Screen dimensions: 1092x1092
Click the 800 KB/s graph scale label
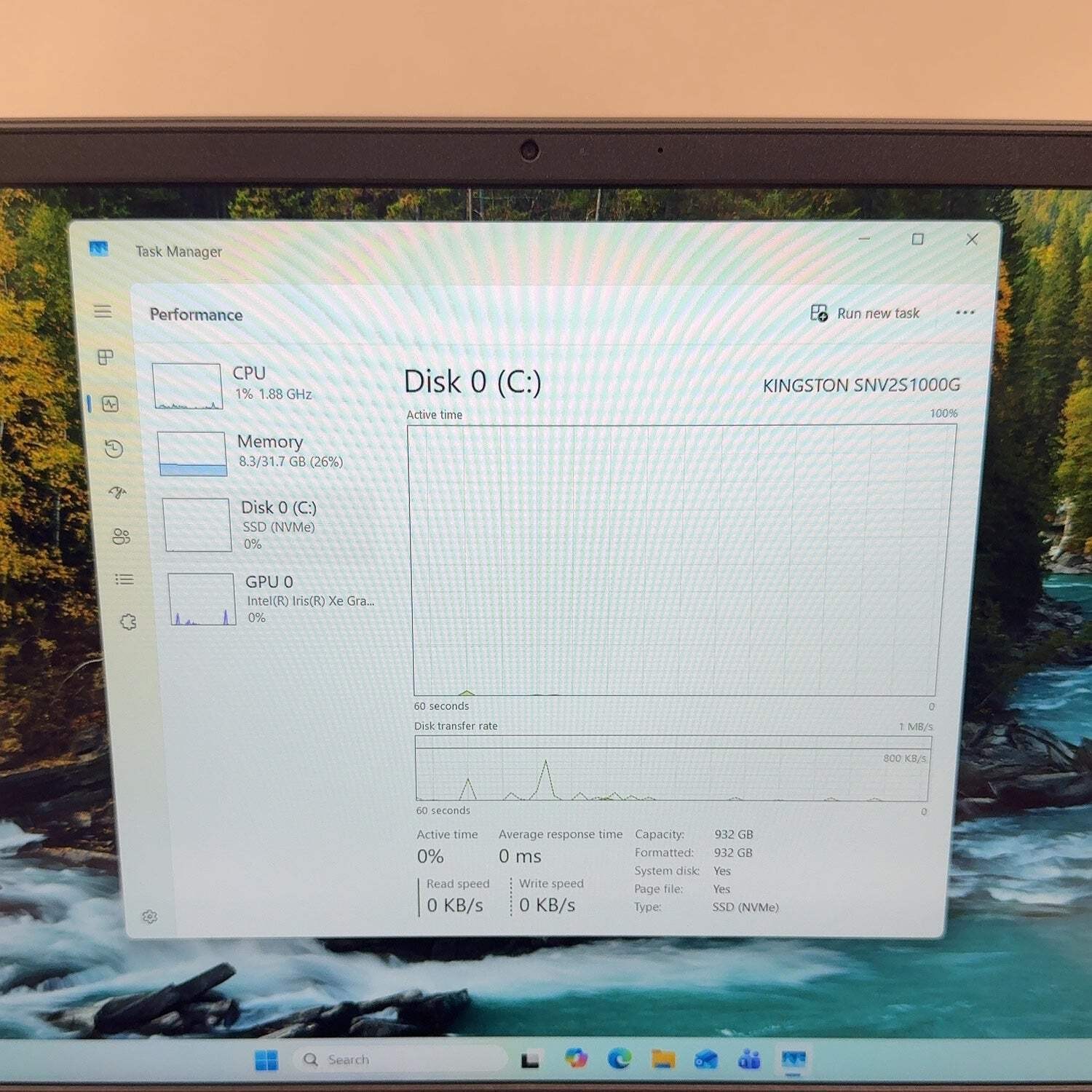point(905,759)
